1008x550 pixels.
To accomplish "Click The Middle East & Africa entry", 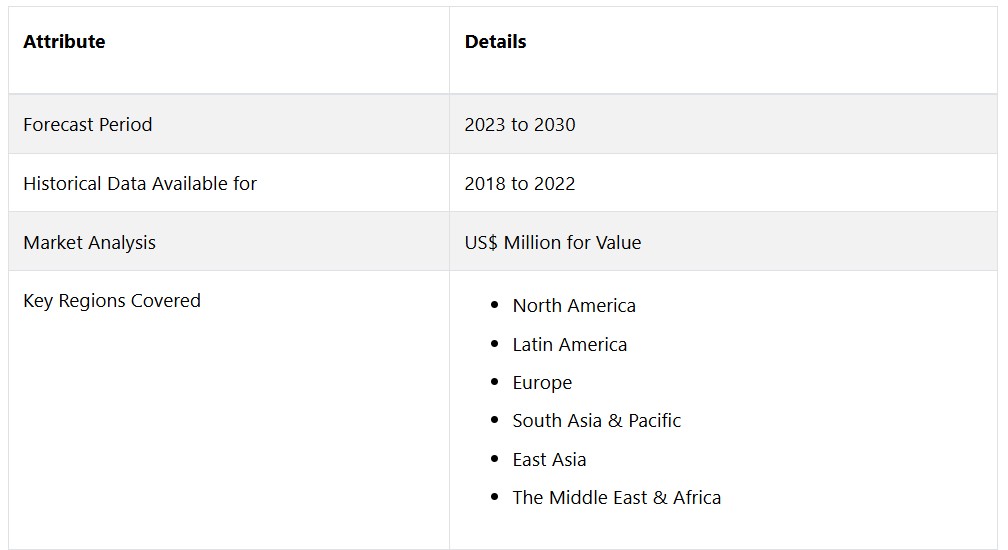I will click(x=617, y=498).
